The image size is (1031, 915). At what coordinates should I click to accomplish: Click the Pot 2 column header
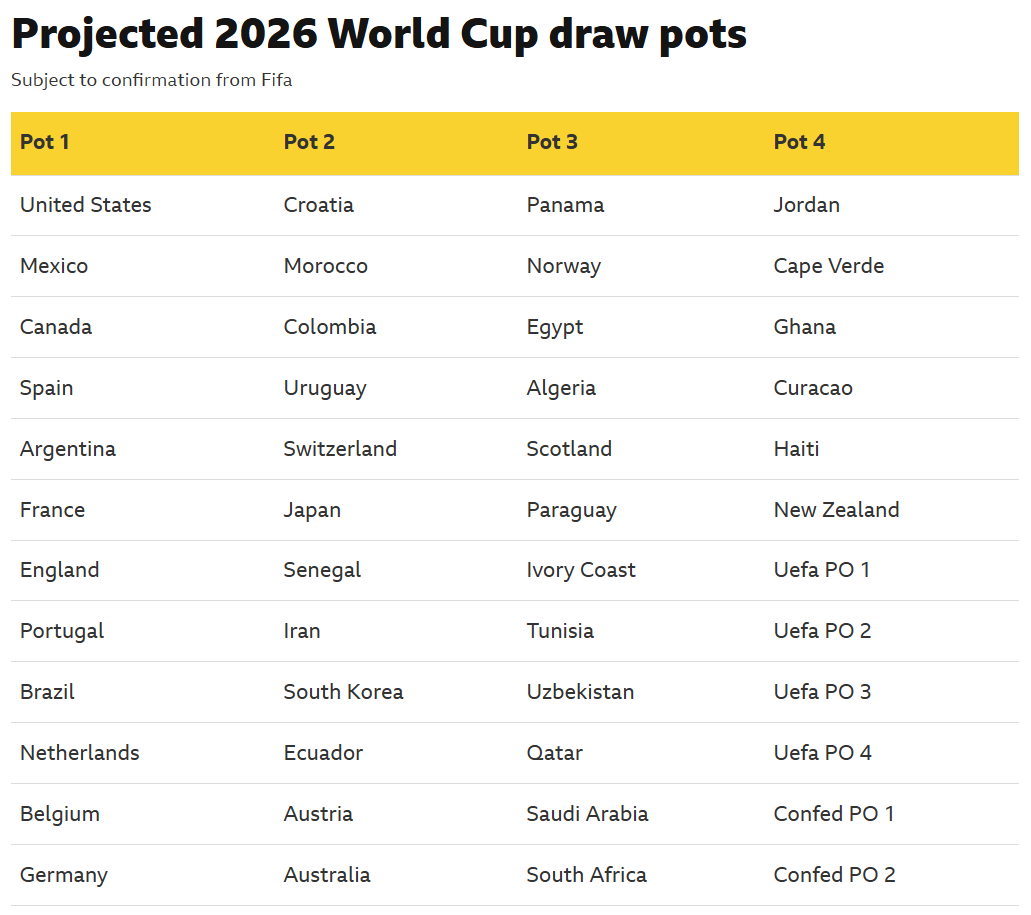tap(309, 142)
